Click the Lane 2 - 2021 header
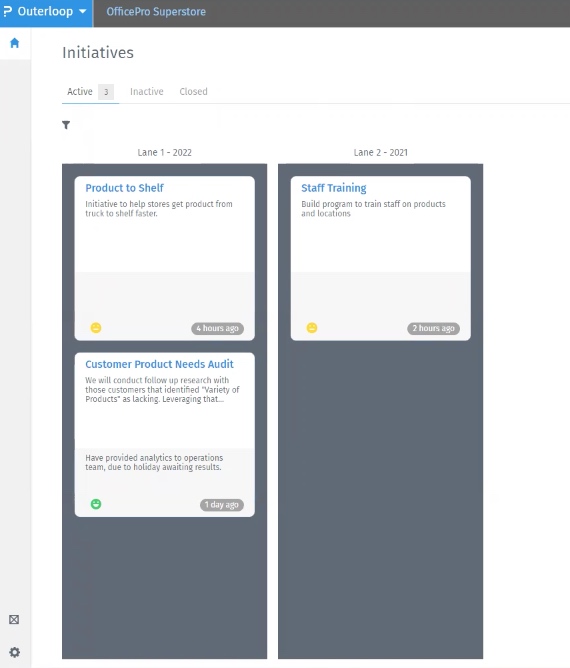Viewport: 570px width, 668px height. pyautogui.click(x=380, y=153)
